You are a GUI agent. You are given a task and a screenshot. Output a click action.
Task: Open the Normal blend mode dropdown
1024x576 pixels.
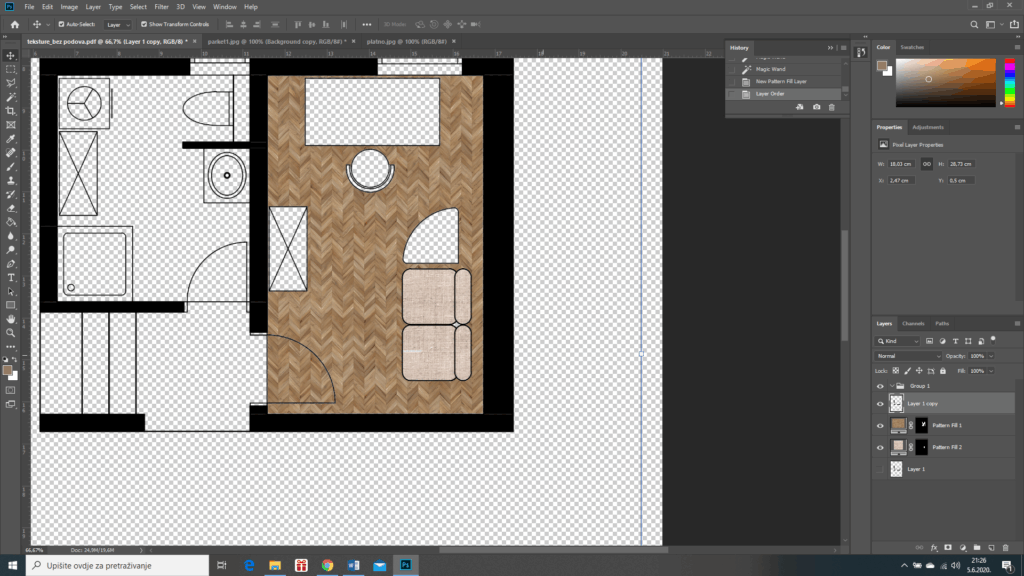[x=908, y=356]
